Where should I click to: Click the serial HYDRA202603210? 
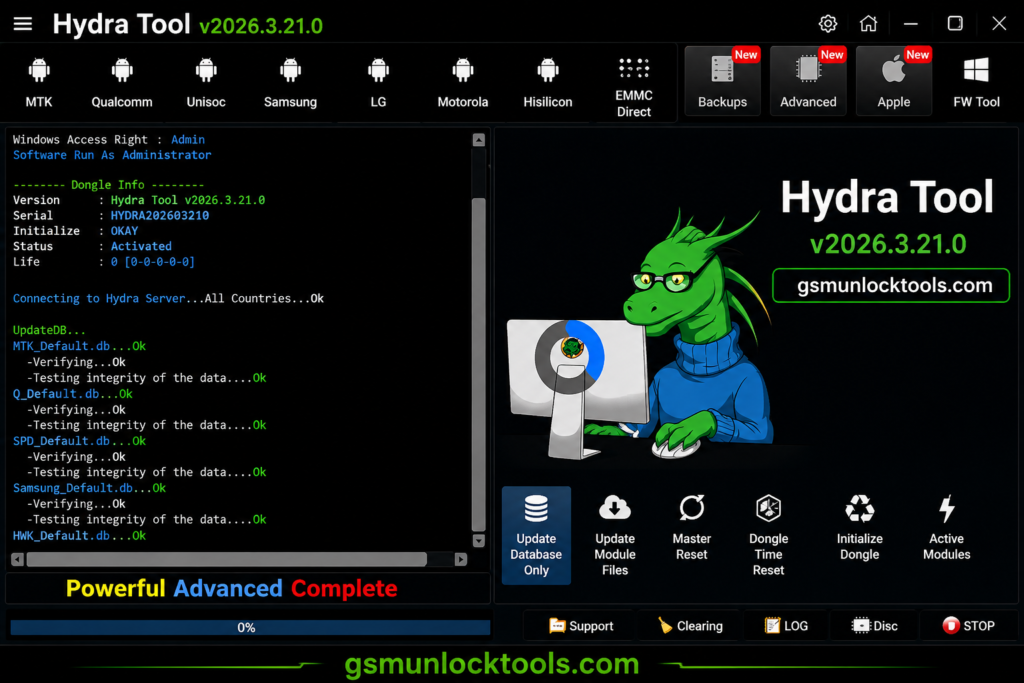tap(159, 215)
